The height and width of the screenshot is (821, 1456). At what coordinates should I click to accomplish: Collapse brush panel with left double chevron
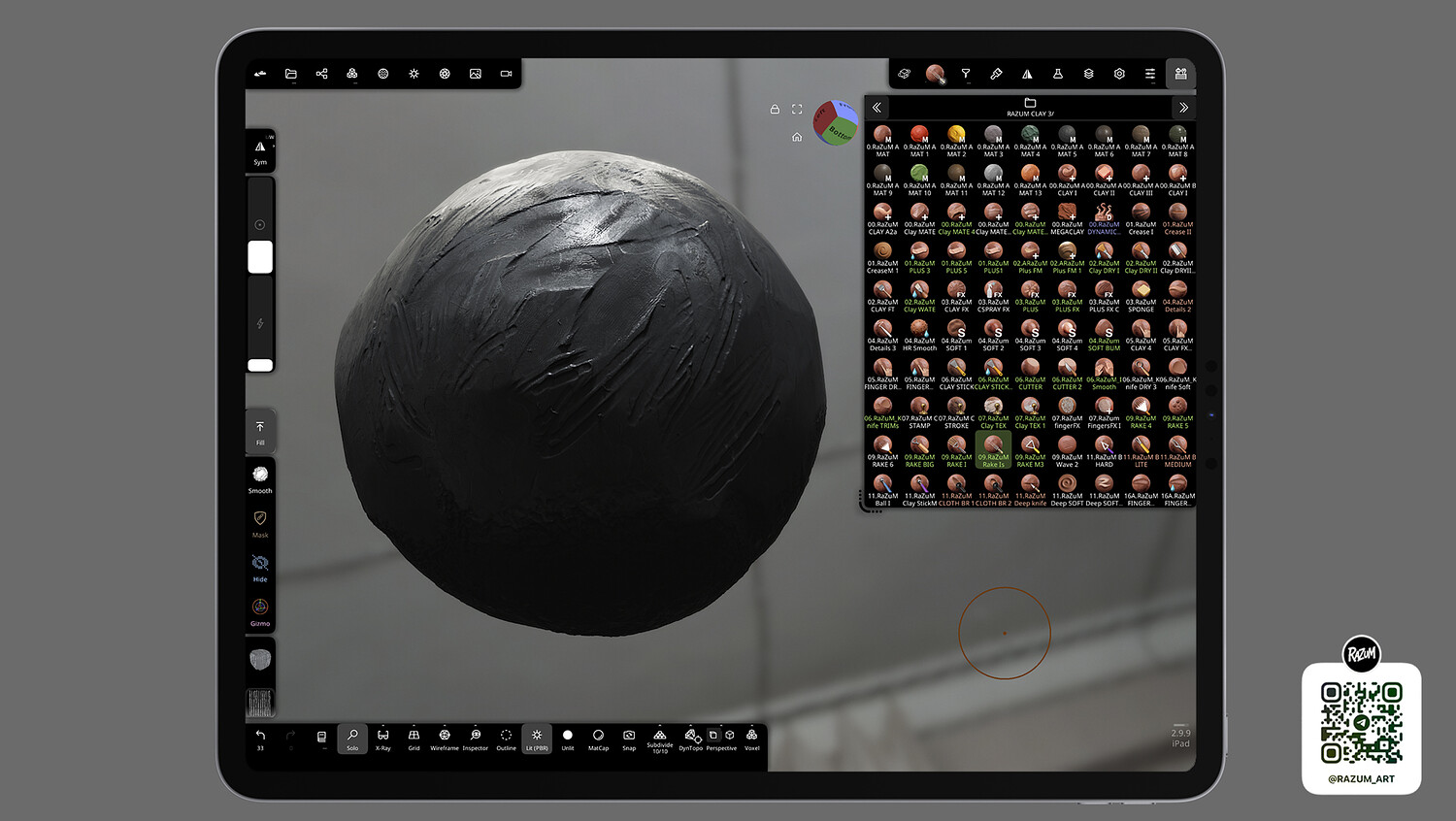(x=877, y=108)
